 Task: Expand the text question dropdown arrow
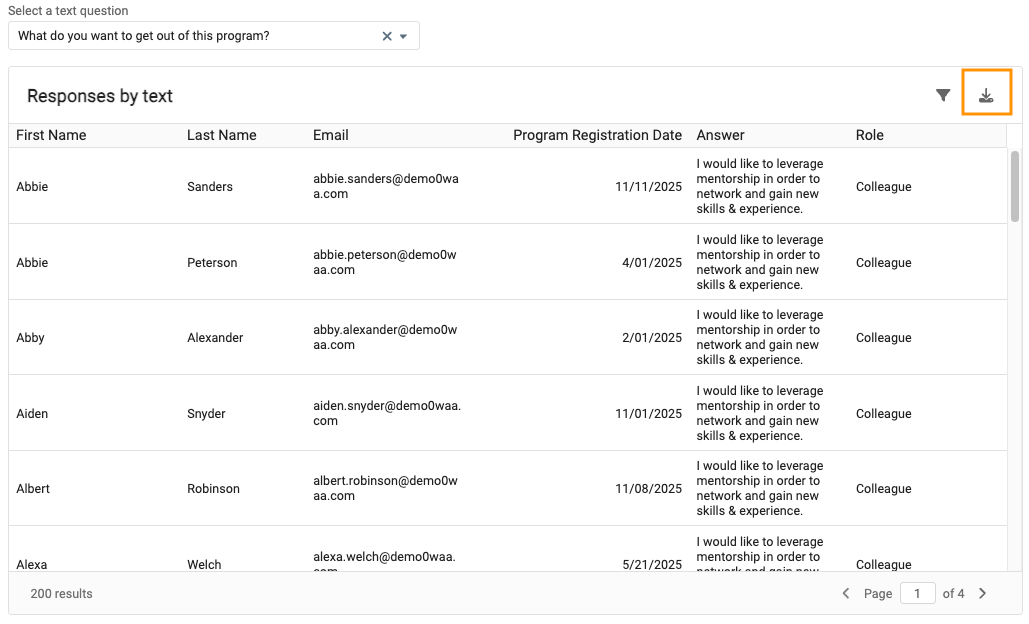point(404,36)
